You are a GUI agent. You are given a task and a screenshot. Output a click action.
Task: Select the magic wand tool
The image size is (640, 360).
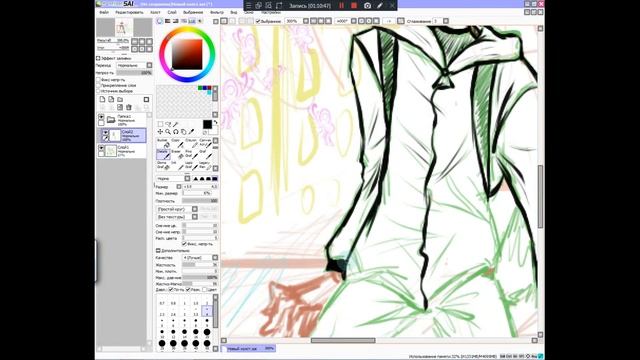(176, 124)
